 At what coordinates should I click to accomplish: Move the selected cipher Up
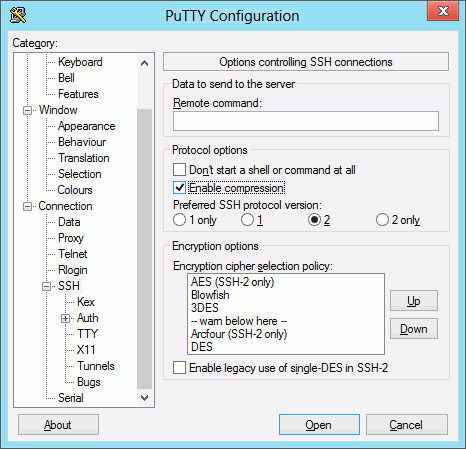click(x=414, y=300)
